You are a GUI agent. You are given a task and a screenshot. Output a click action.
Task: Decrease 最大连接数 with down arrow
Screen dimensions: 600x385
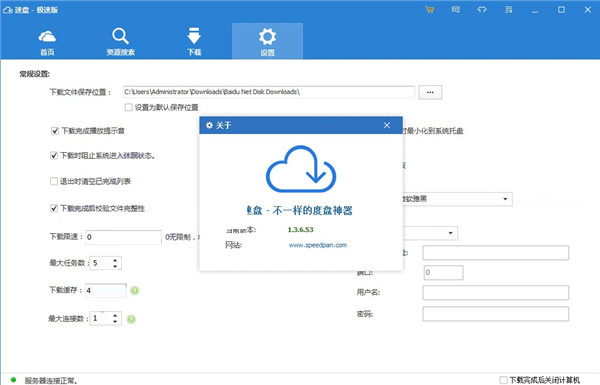(x=115, y=321)
